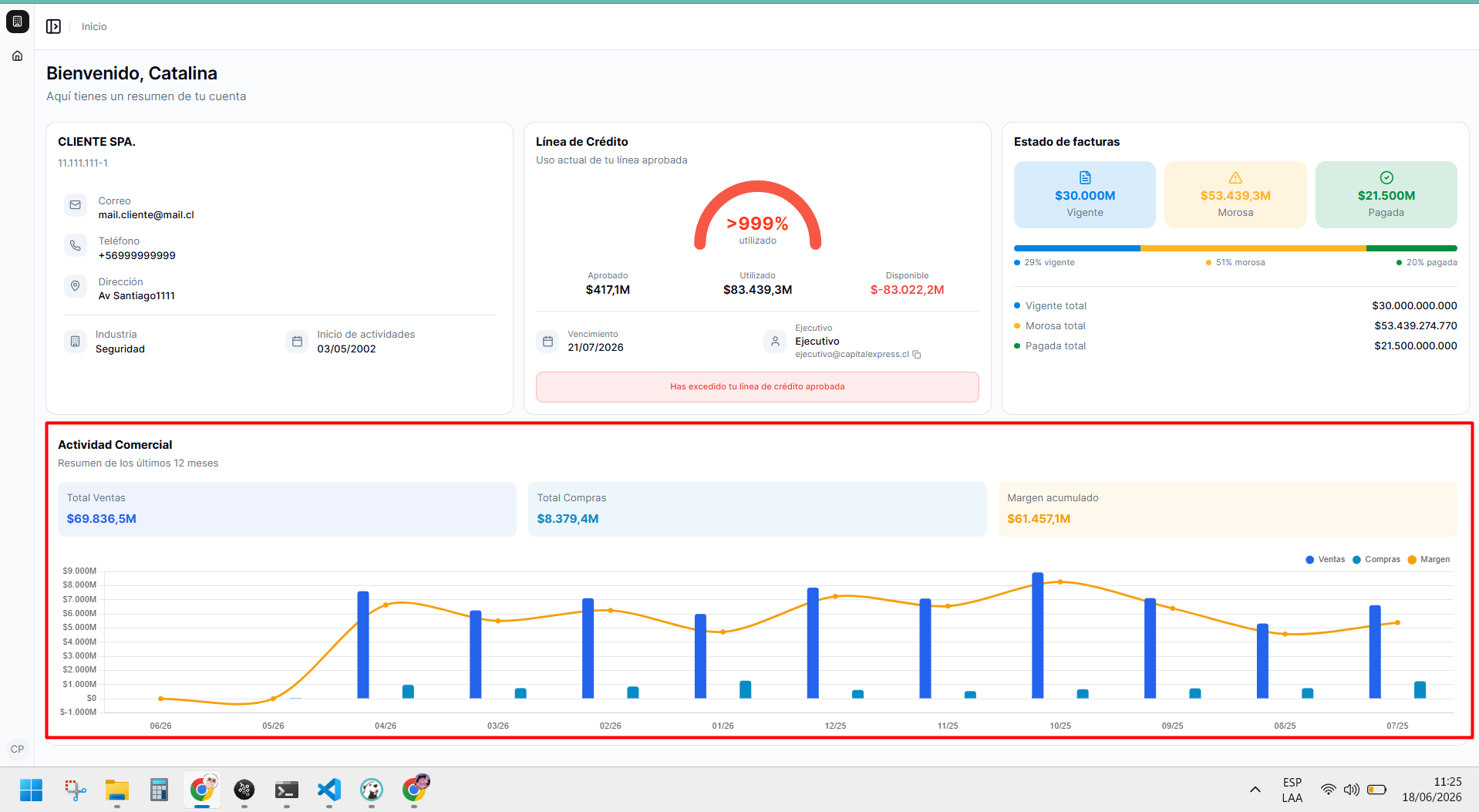Click the Vencimiento calendar icon

547,341
